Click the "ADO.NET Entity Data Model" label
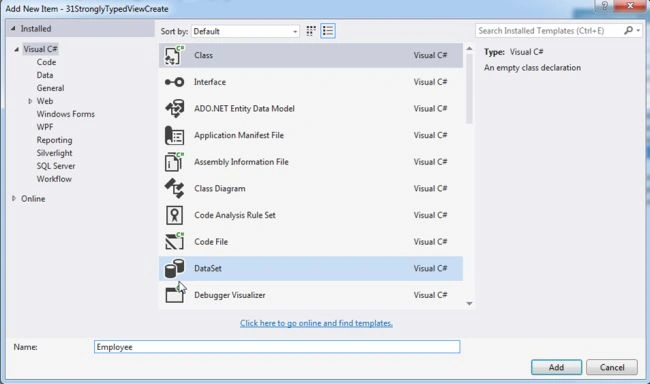The height and width of the screenshot is (384, 650). (244, 109)
